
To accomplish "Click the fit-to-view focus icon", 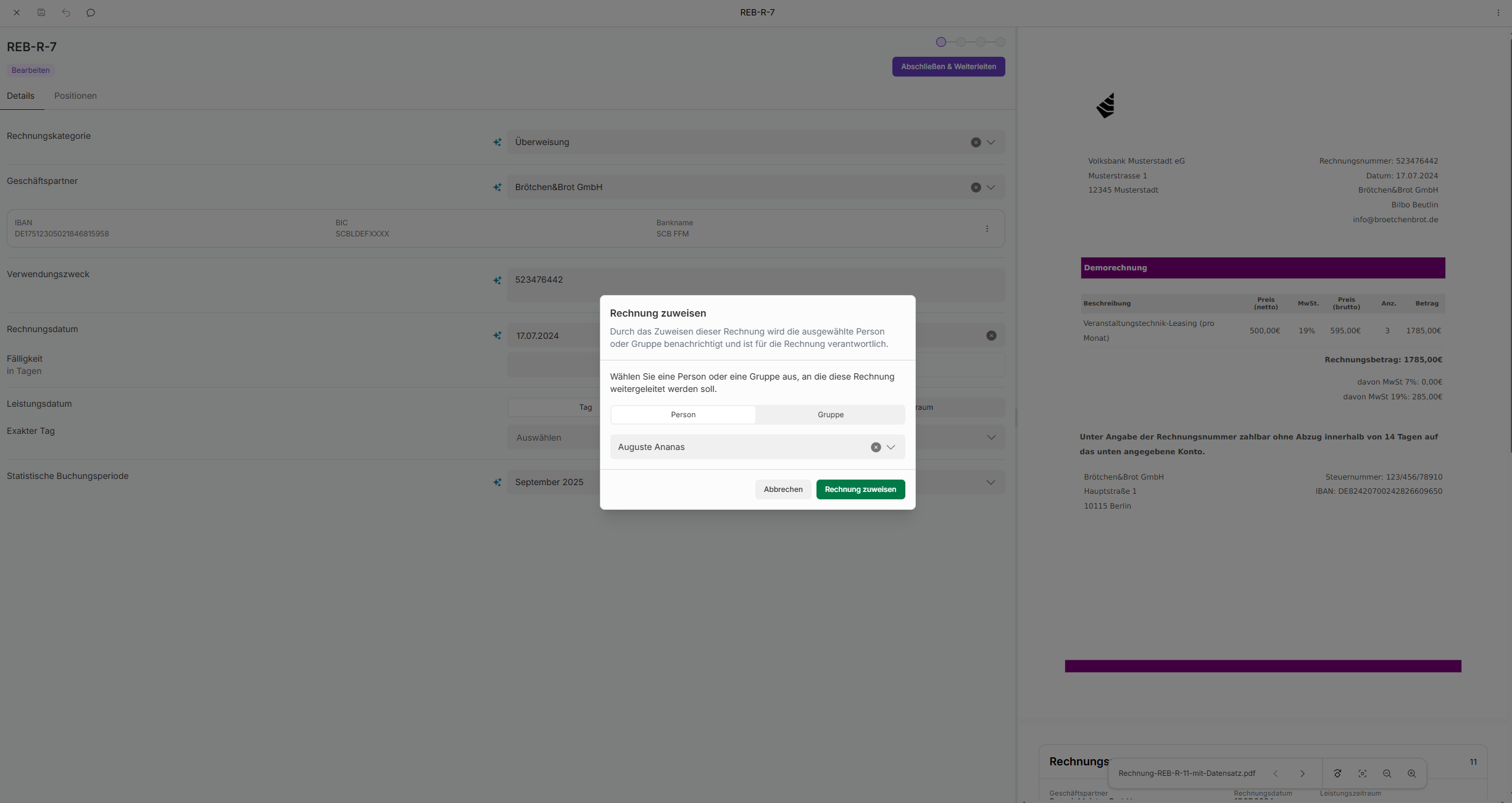I will 1362,773.
